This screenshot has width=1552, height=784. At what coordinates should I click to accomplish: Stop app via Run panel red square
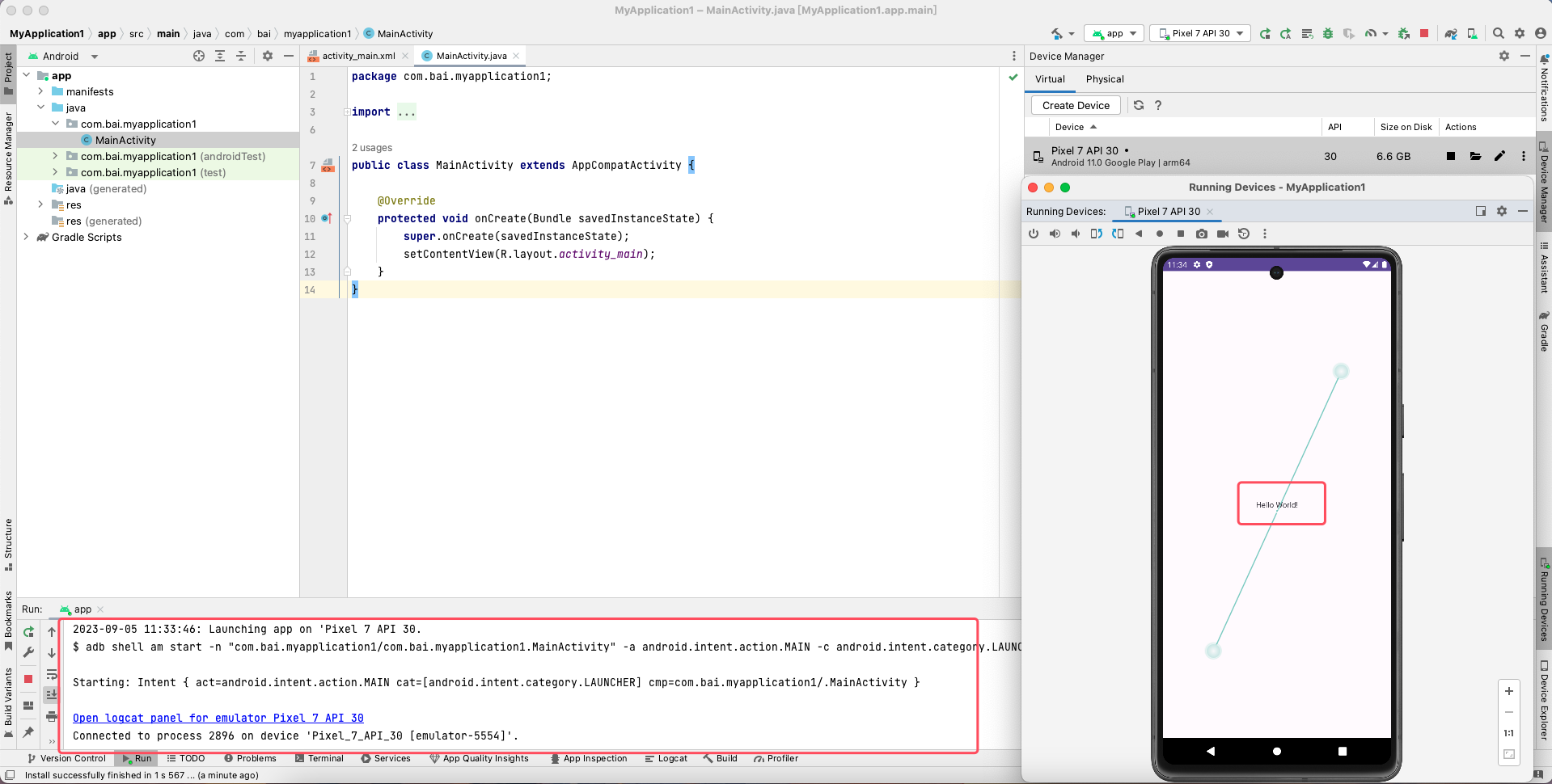point(28,679)
